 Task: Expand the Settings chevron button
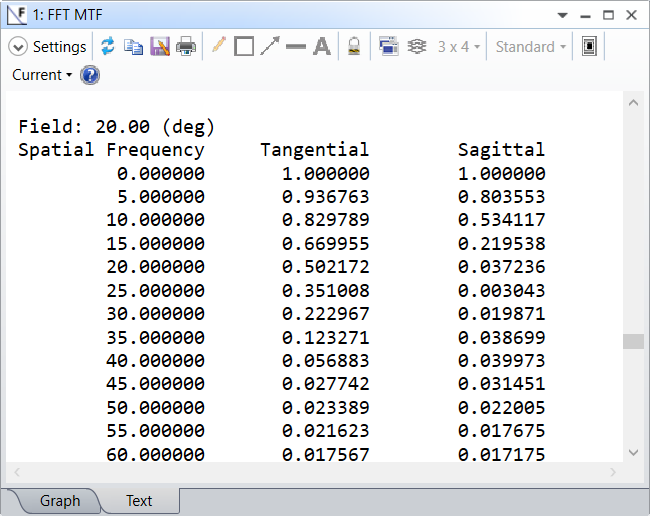(18, 47)
